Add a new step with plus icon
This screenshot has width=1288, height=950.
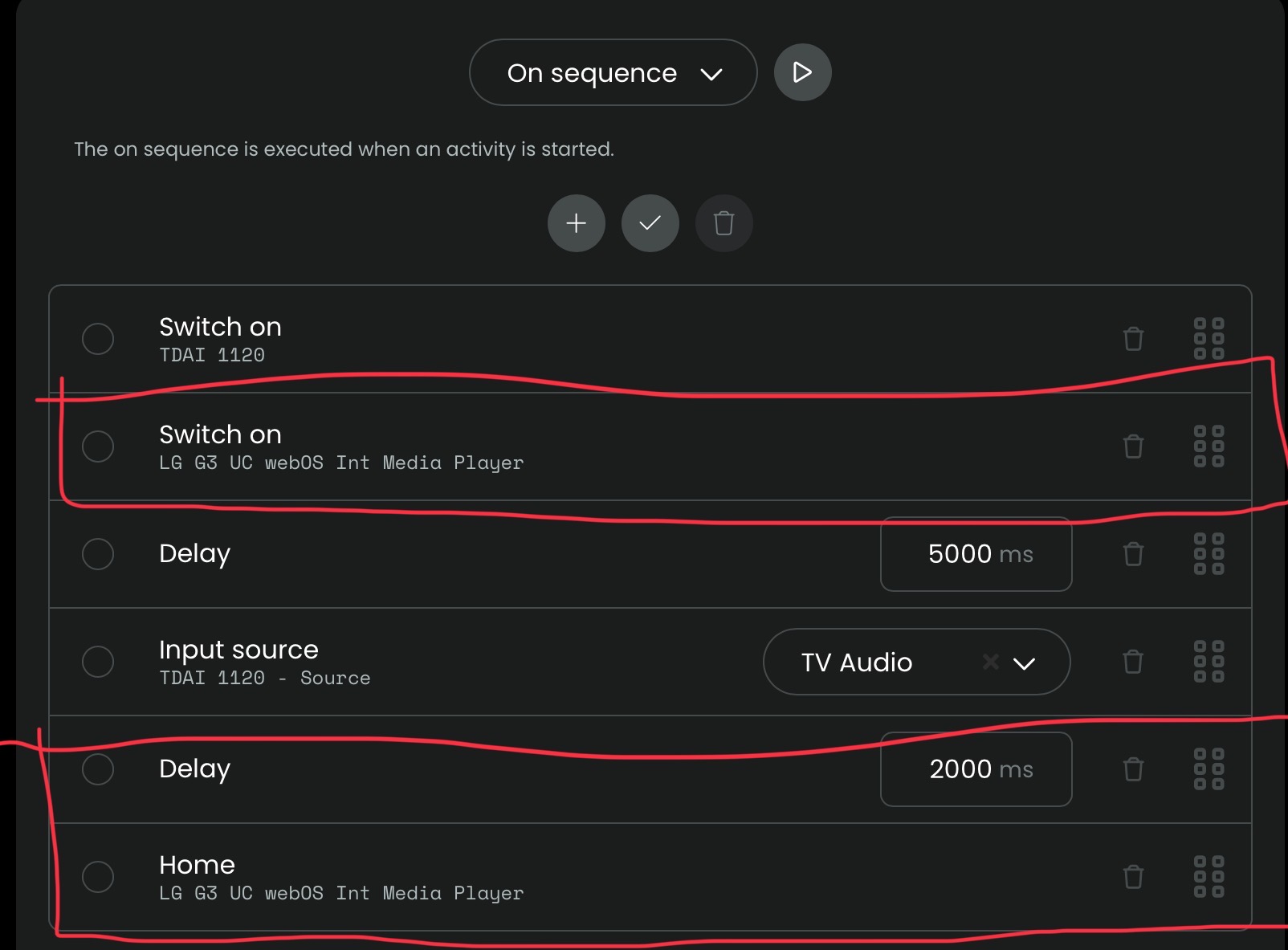(x=576, y=223)
